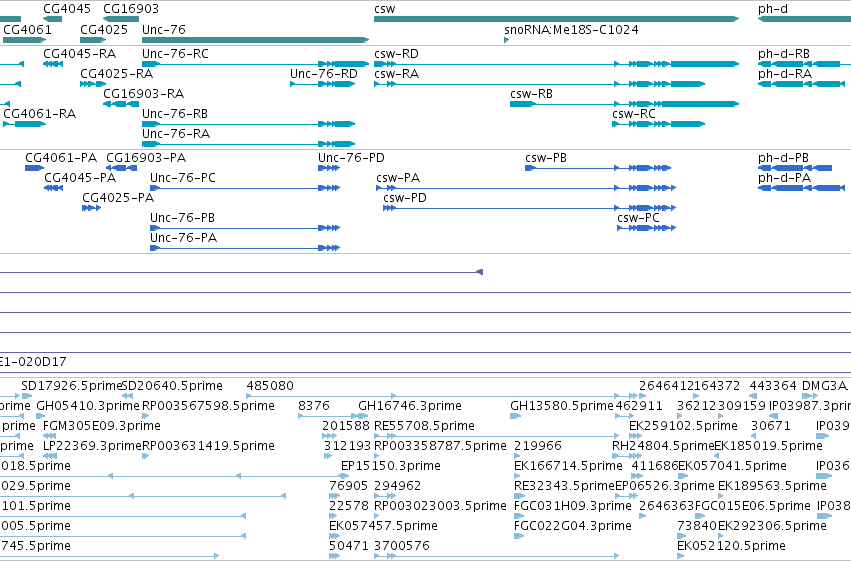Click the Unc-76 gene label
This screenshot has width=851, height=561.
(x=163, y=29)
